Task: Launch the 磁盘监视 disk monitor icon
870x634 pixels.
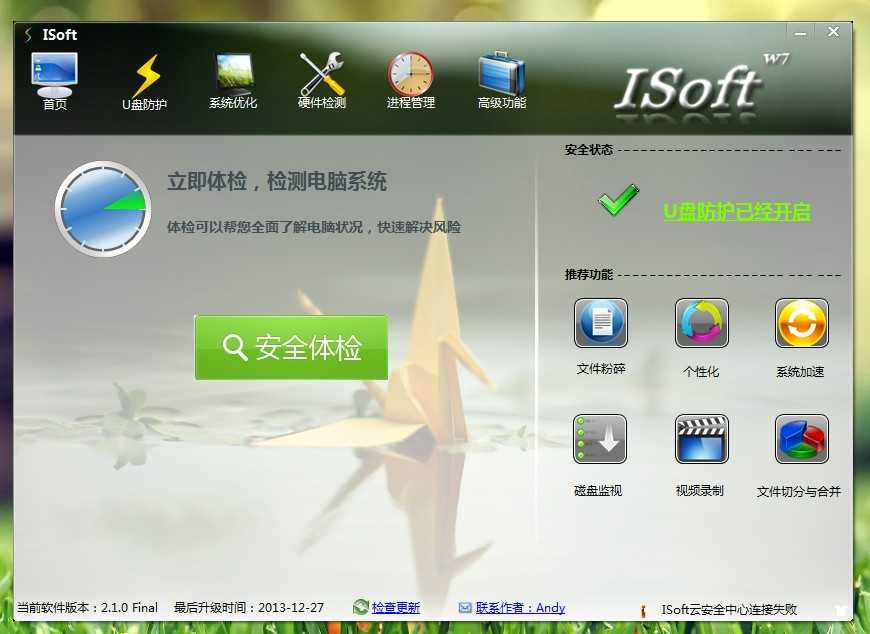Action: [x=600, y=439]
